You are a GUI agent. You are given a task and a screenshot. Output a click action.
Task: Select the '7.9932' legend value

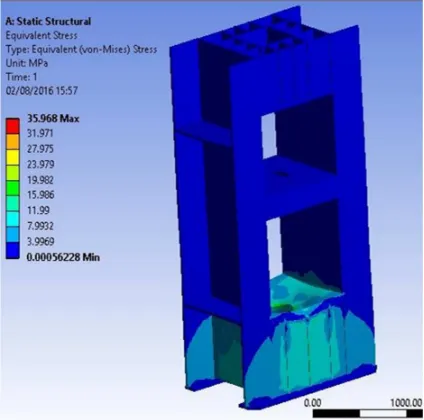tap(40, 226)
